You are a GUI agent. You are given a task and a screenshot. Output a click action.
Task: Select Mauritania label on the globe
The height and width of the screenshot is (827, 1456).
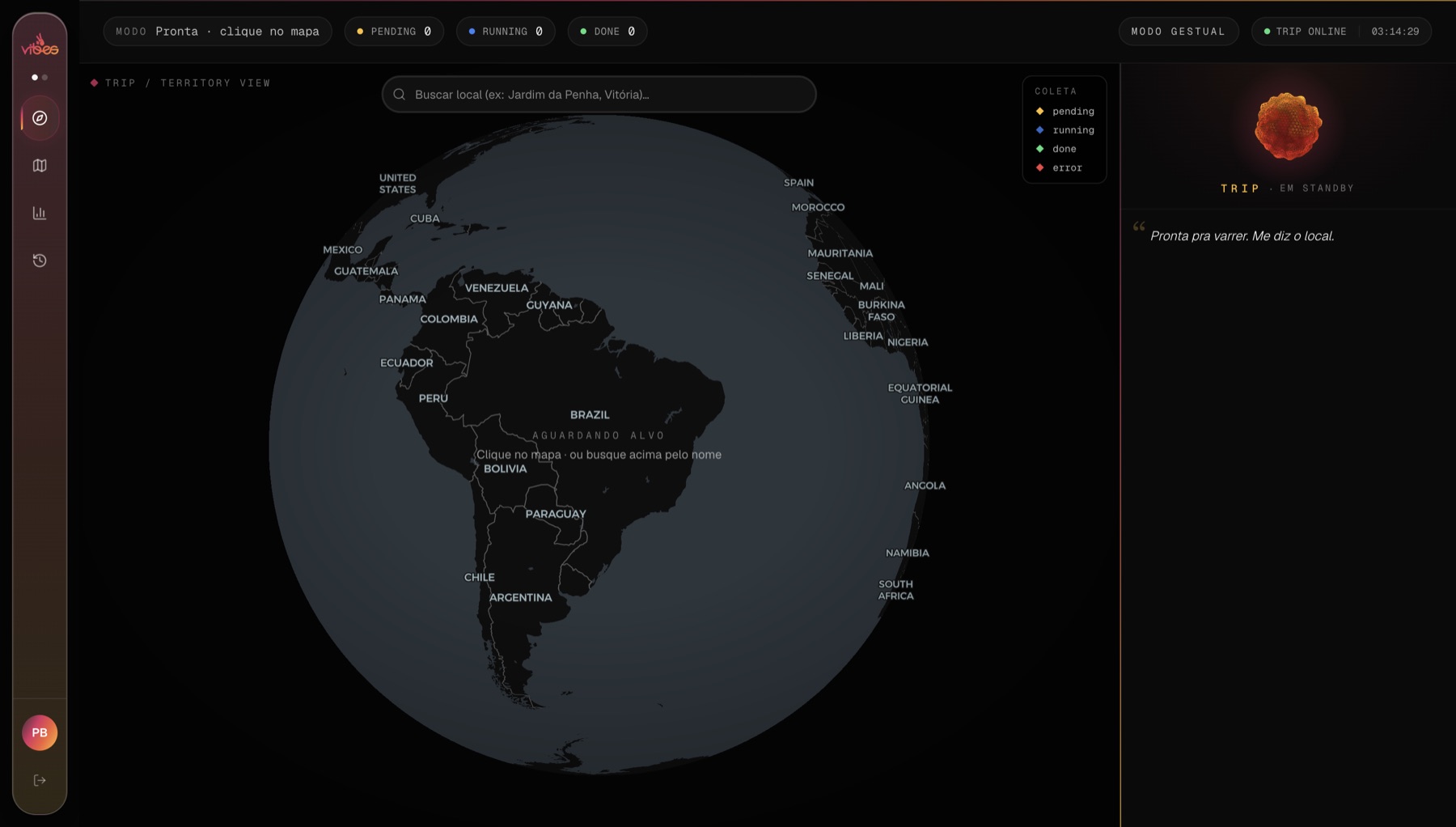(840, 253)
